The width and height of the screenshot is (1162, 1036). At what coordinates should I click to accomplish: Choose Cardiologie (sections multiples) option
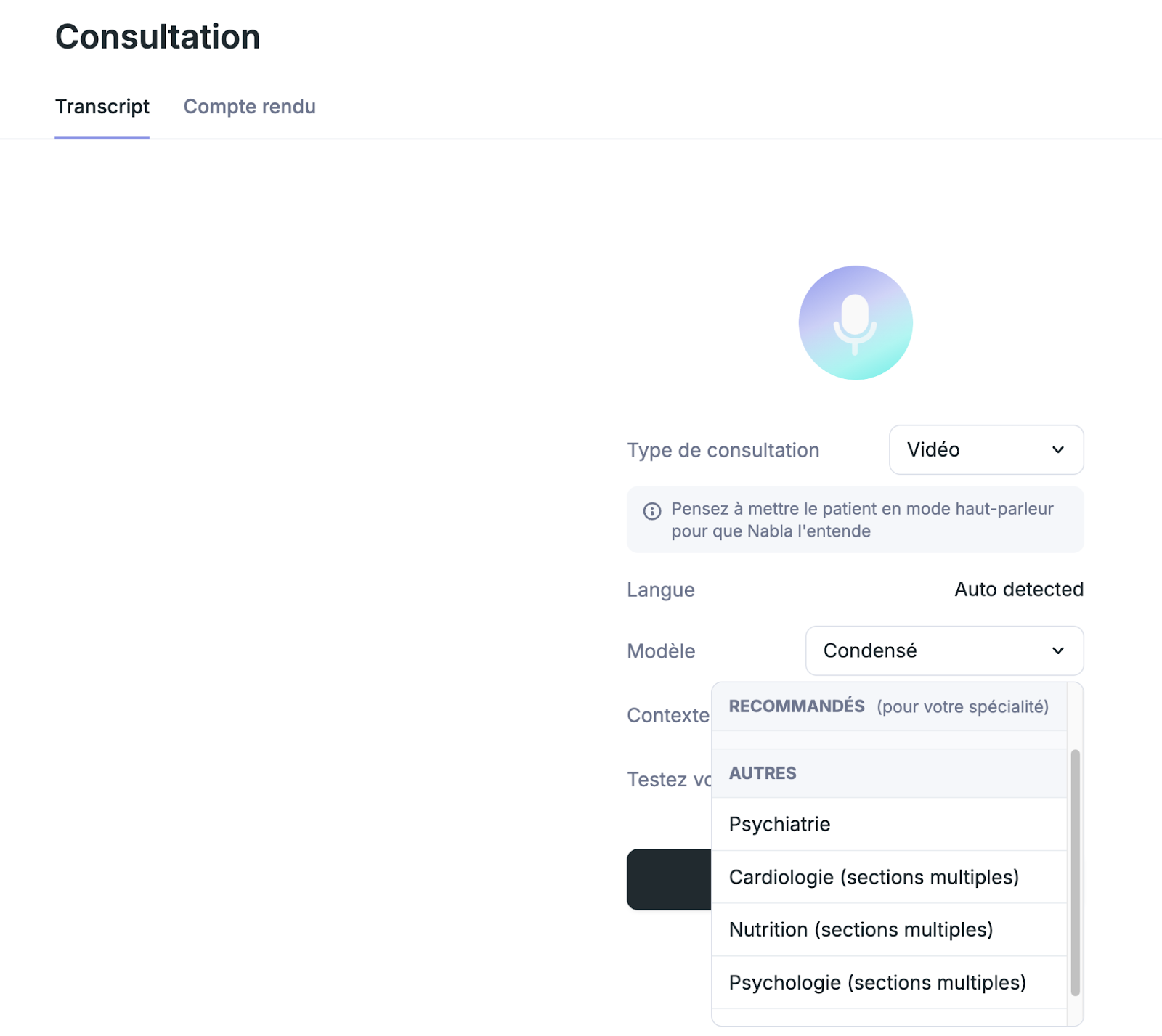(889, 877)
